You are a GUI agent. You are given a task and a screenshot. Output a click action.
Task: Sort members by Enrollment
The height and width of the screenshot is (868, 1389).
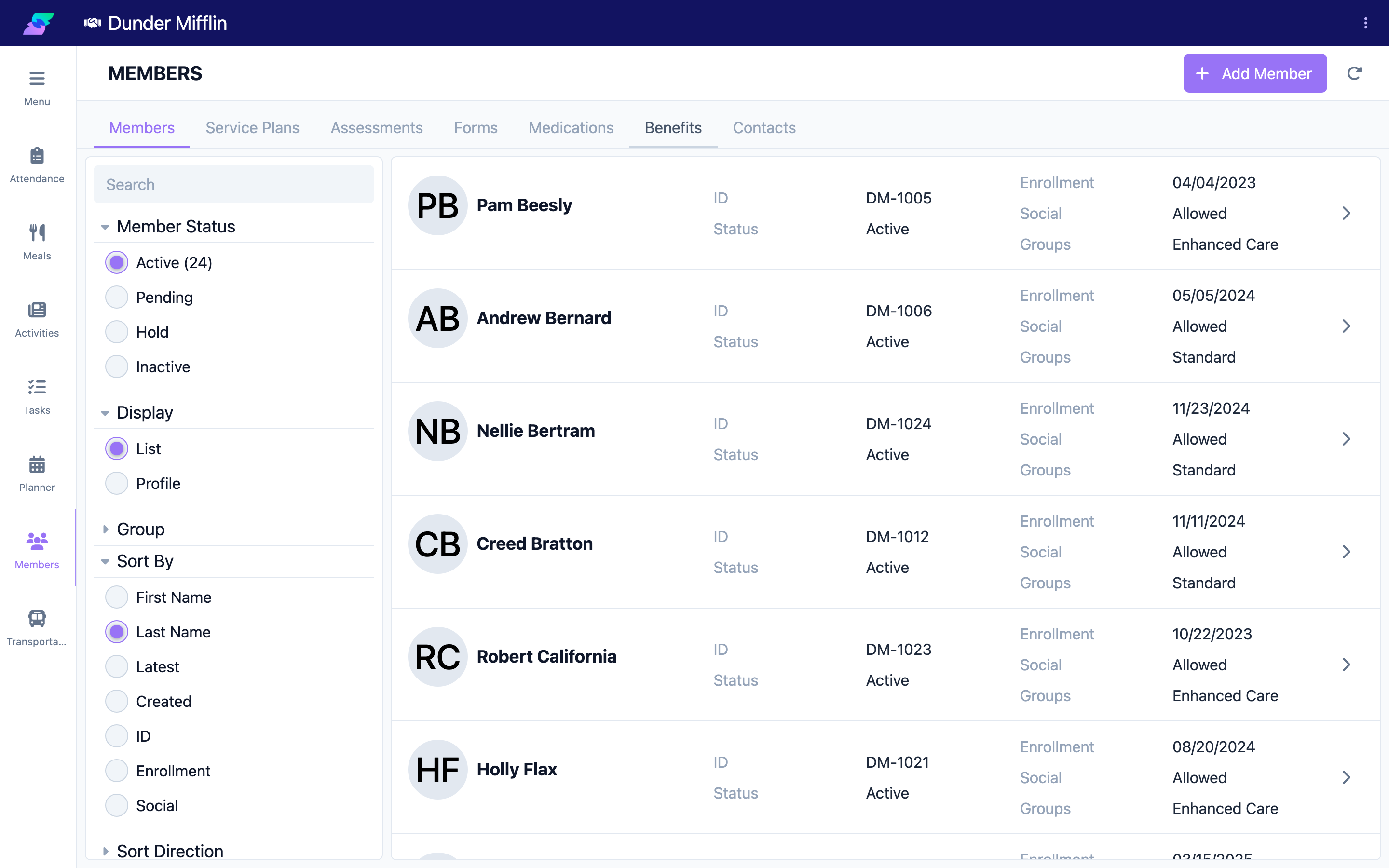[x=117, y=771]
